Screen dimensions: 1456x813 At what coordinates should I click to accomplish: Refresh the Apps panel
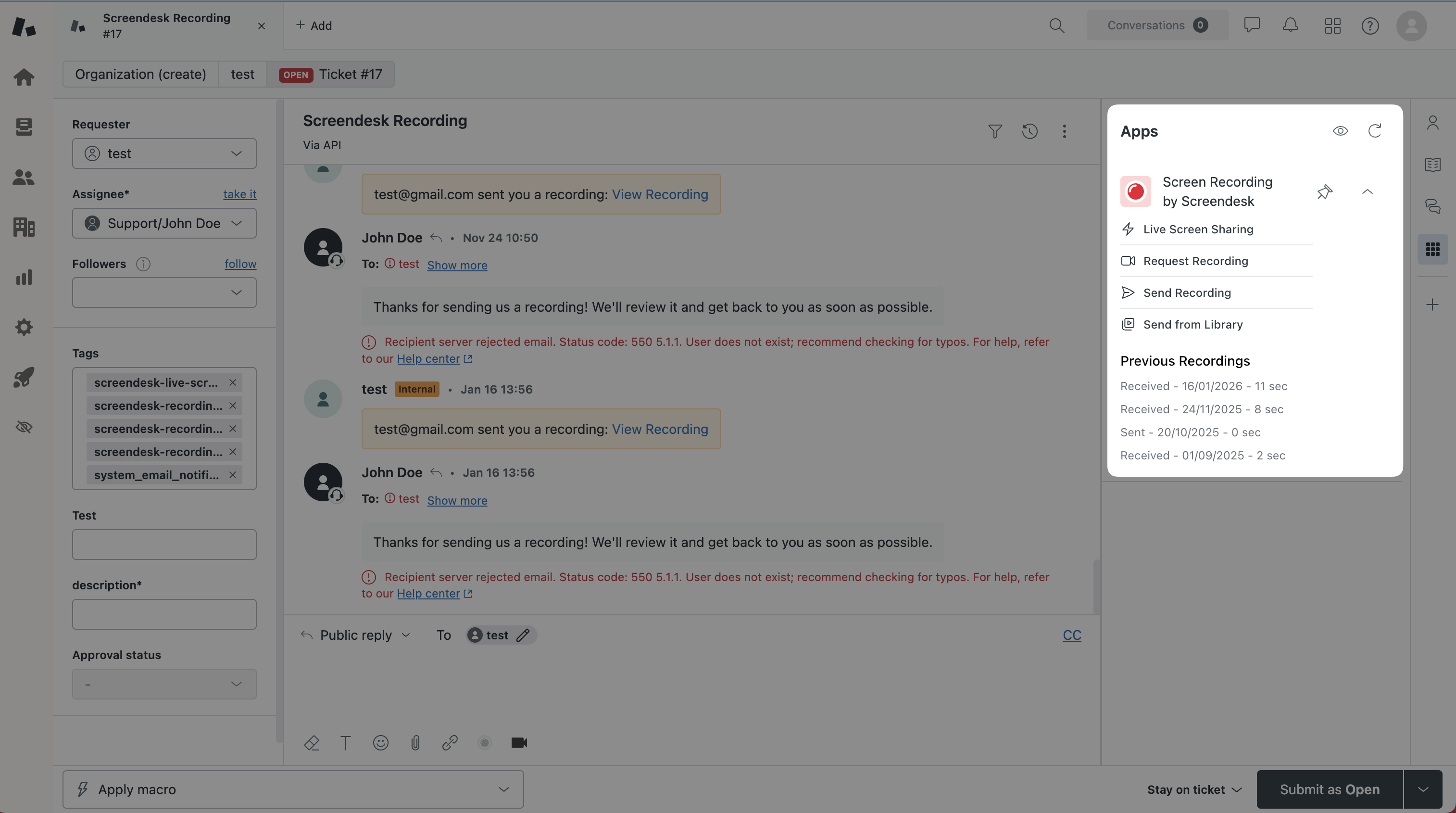pyautogui.click(x=1375, y=131)
